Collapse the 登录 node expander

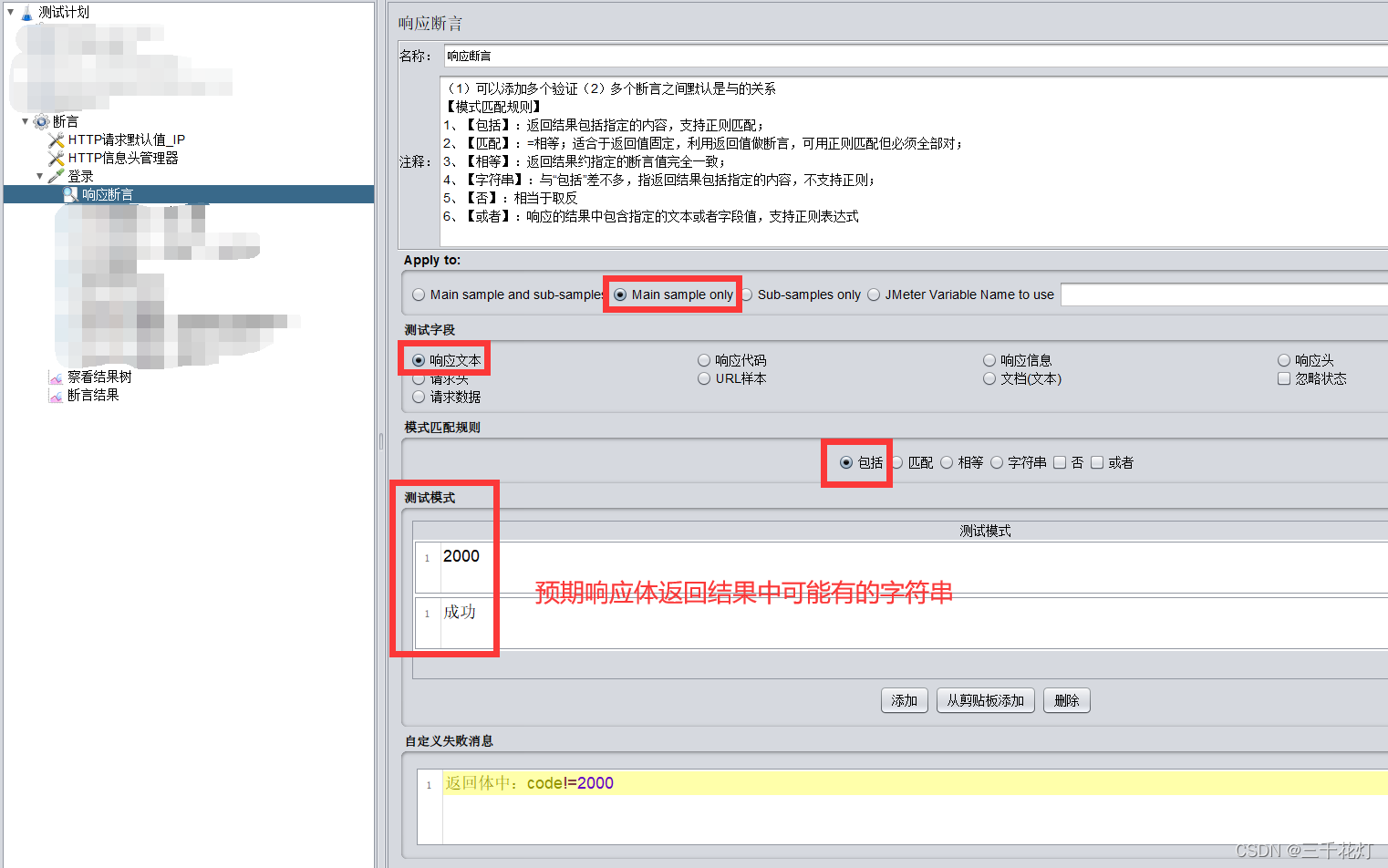41,175
